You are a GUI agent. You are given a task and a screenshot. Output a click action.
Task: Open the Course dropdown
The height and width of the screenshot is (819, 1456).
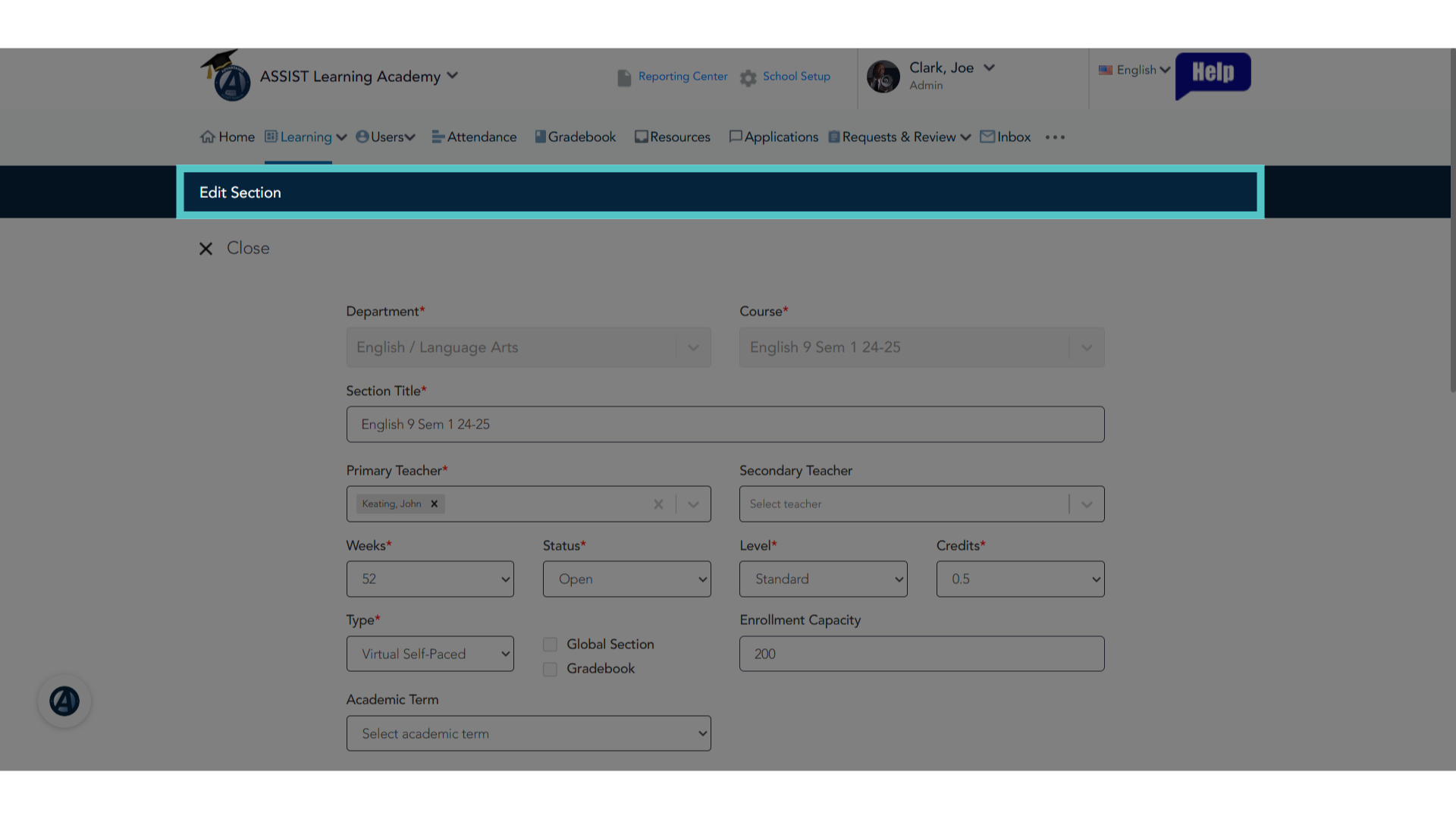[x=921, y=347]
